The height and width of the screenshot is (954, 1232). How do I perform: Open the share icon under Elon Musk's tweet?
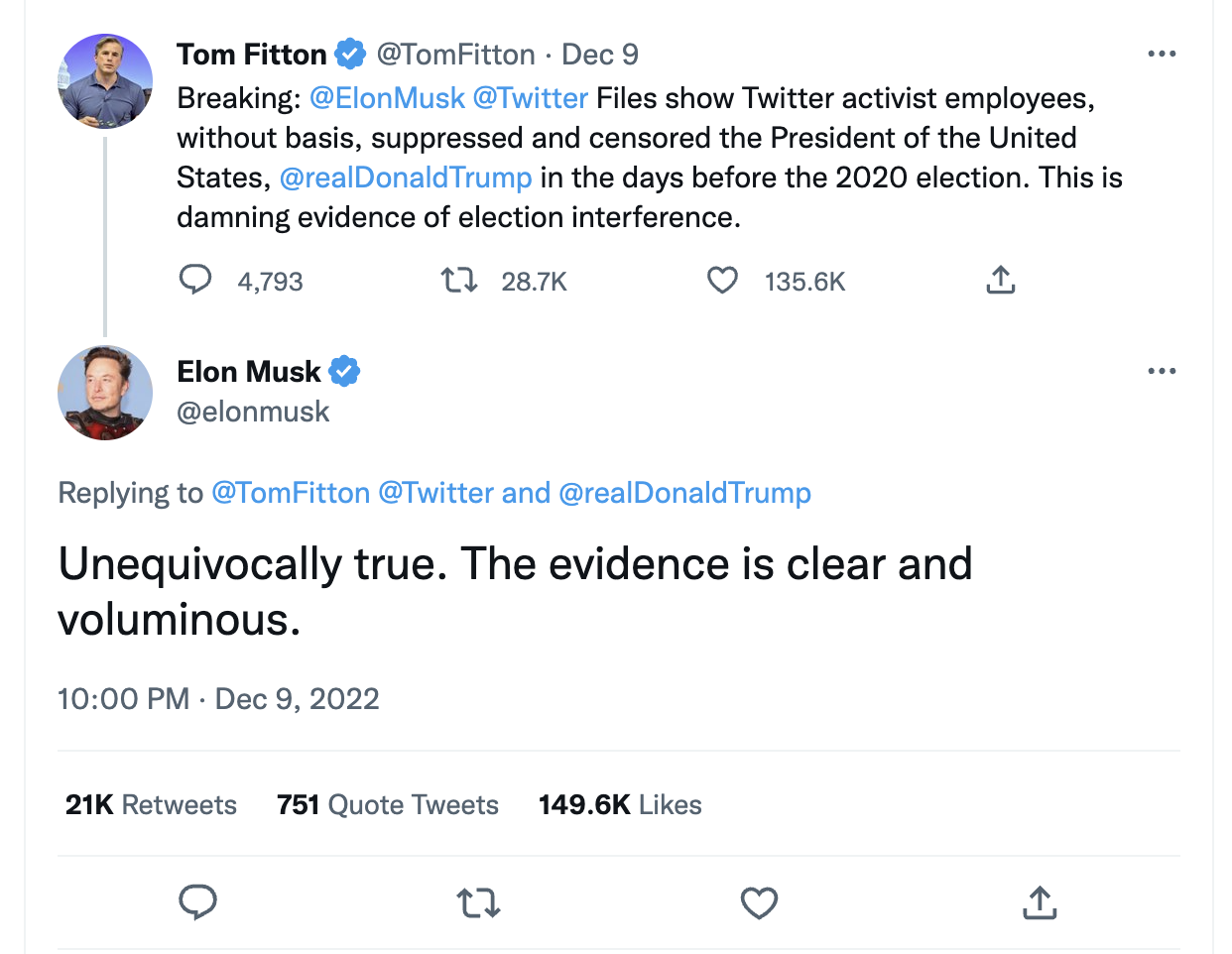coord(1039,902)
